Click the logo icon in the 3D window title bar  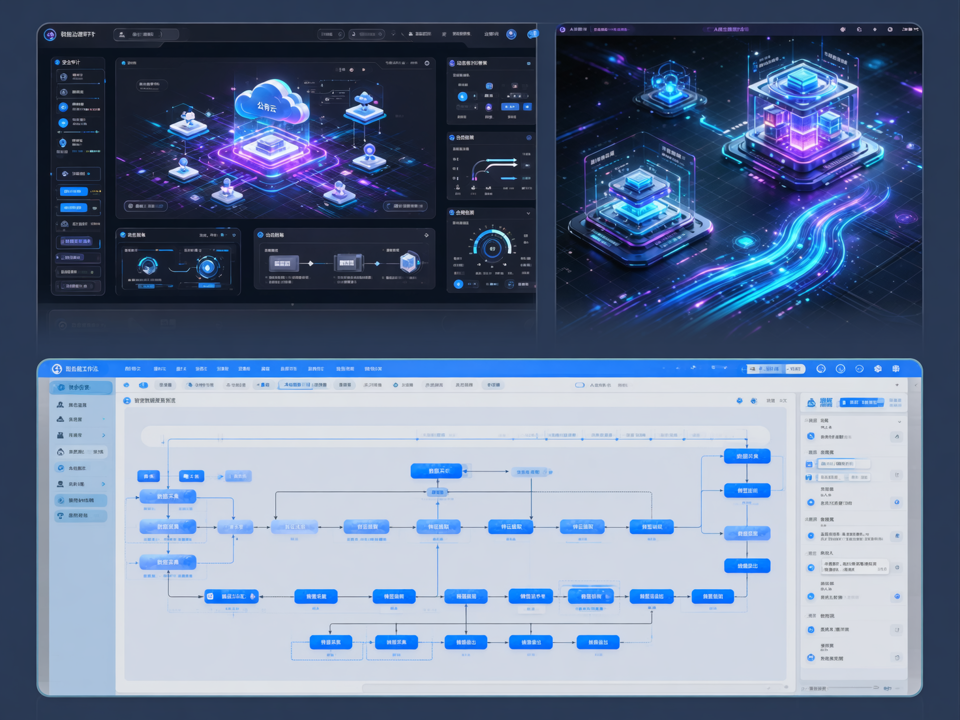click(x=563, y=29)
